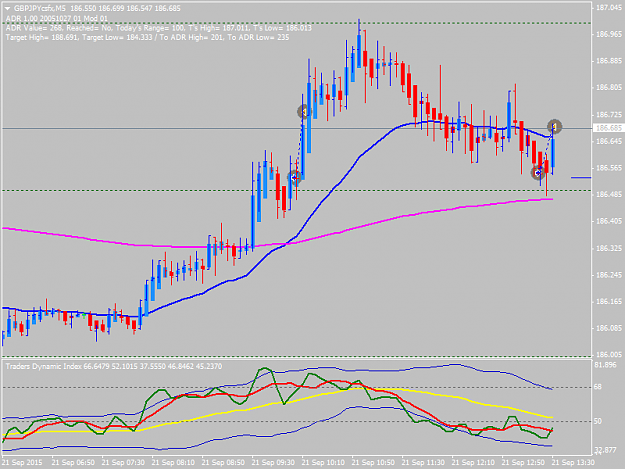Click the '21 Sep 09:30' time axis label
This screenshot has height=469, width=625.
tap(273, 463)
